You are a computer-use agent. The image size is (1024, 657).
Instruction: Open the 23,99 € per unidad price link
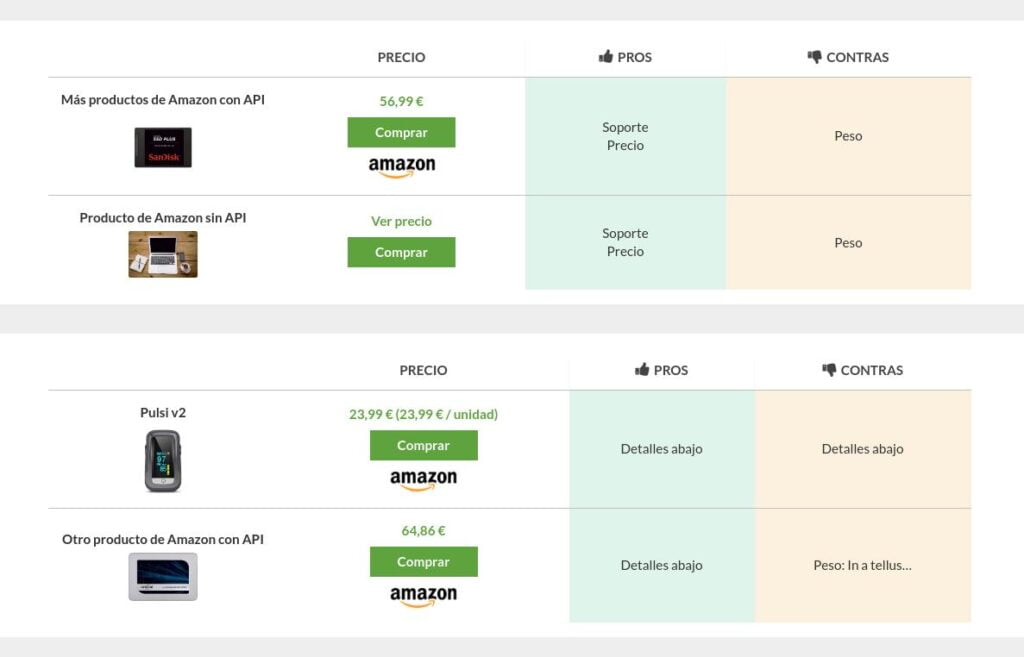(x=423, y=414)
